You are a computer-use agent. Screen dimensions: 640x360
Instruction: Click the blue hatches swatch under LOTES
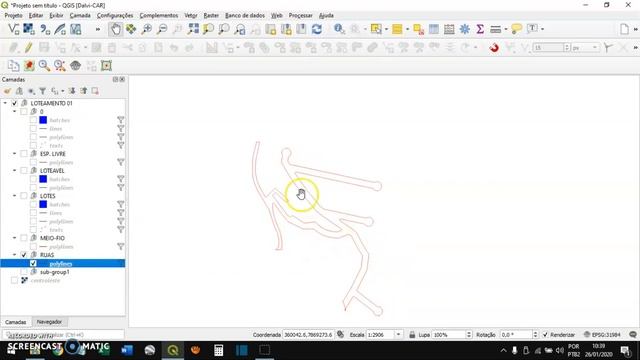point(43,204)
